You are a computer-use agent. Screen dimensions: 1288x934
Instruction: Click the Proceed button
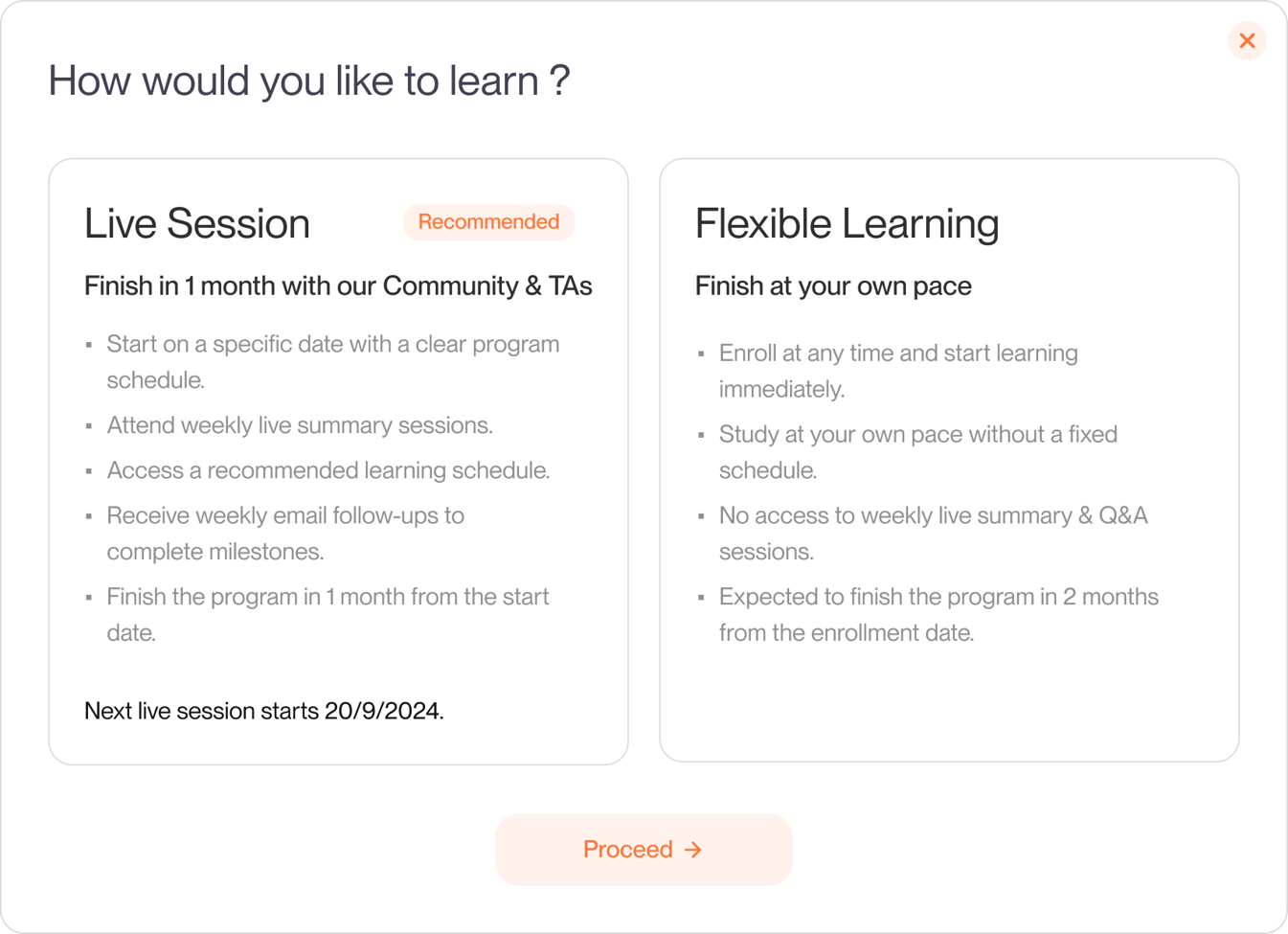pos(643,849)
